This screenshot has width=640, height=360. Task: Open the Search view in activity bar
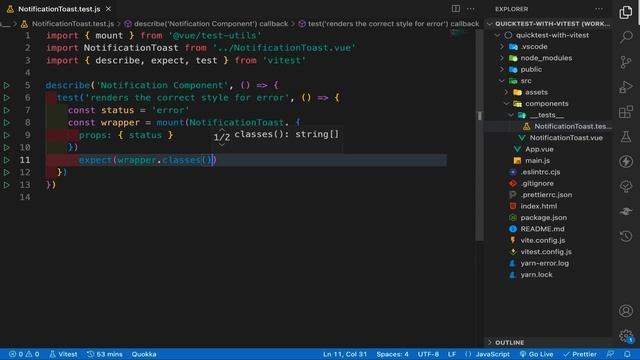pos(626,37)
